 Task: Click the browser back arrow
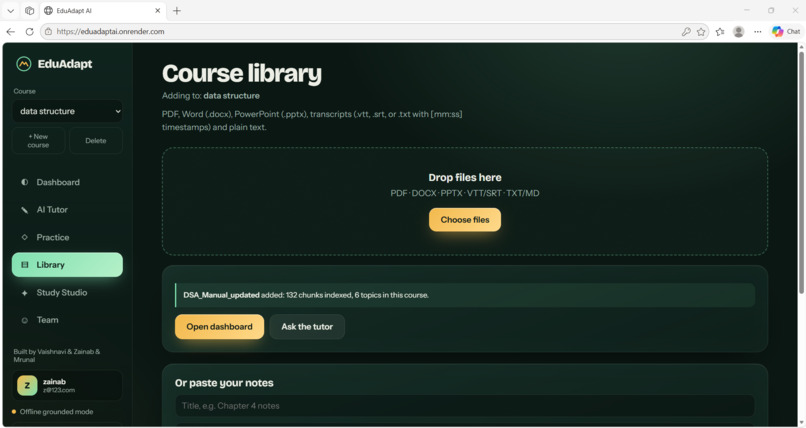[x=10, y=32]
